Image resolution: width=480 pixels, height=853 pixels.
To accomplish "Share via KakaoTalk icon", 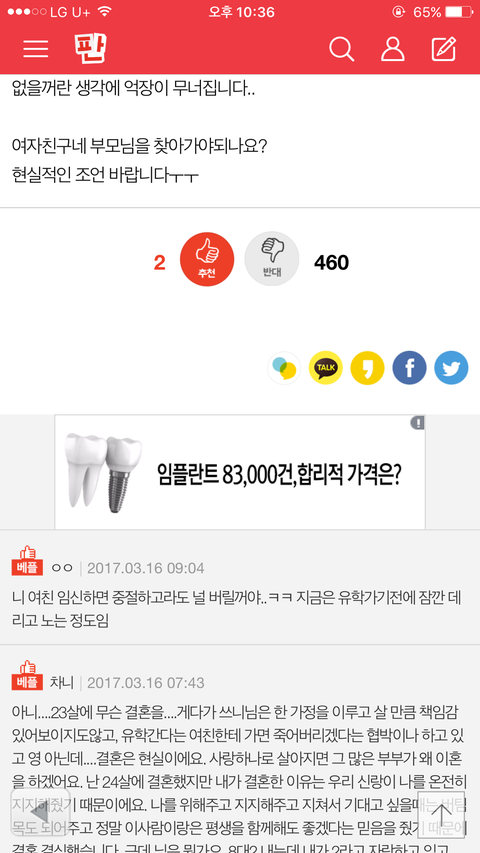I will pos(325,368).
